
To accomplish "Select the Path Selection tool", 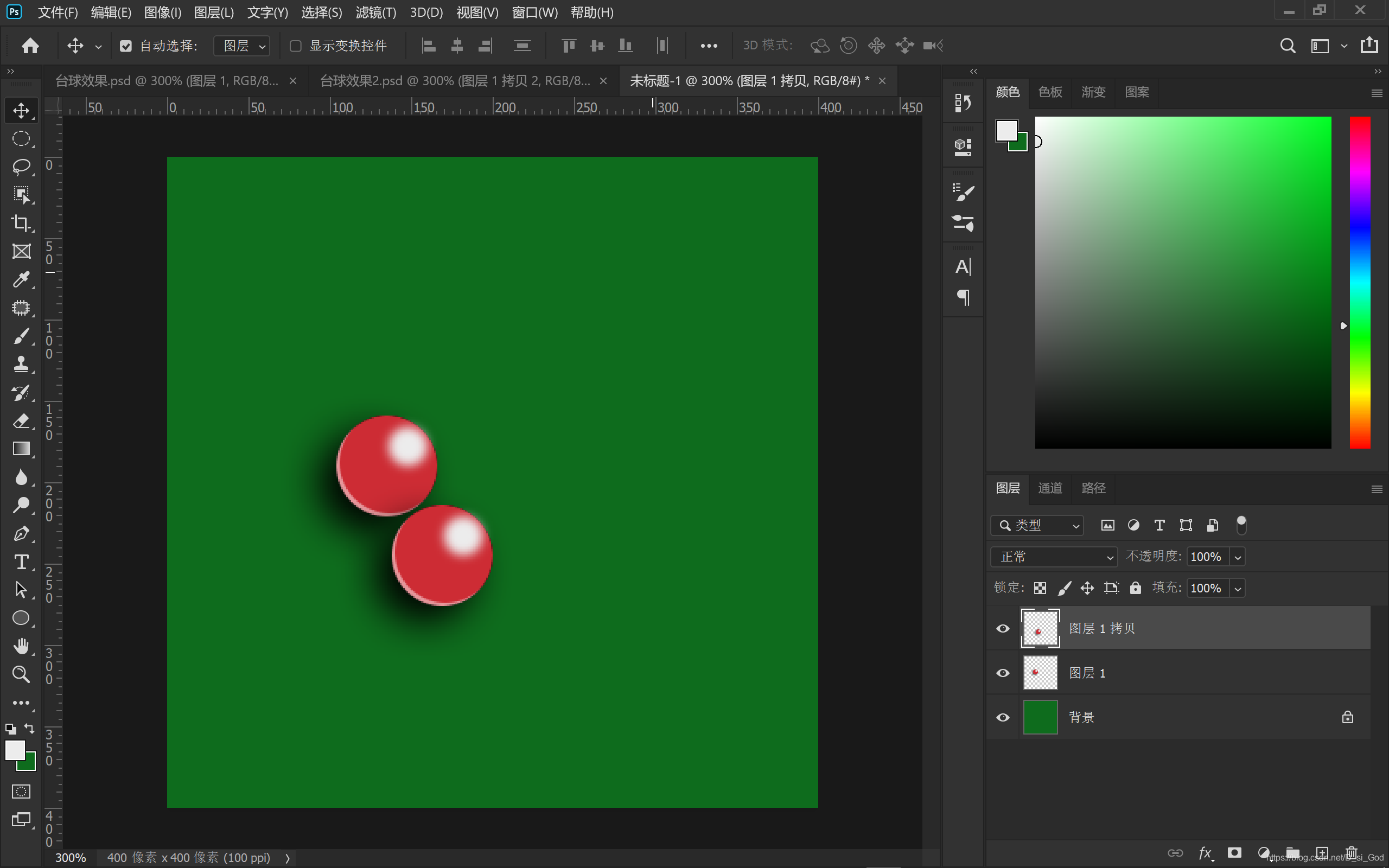I will pos(21,590).
